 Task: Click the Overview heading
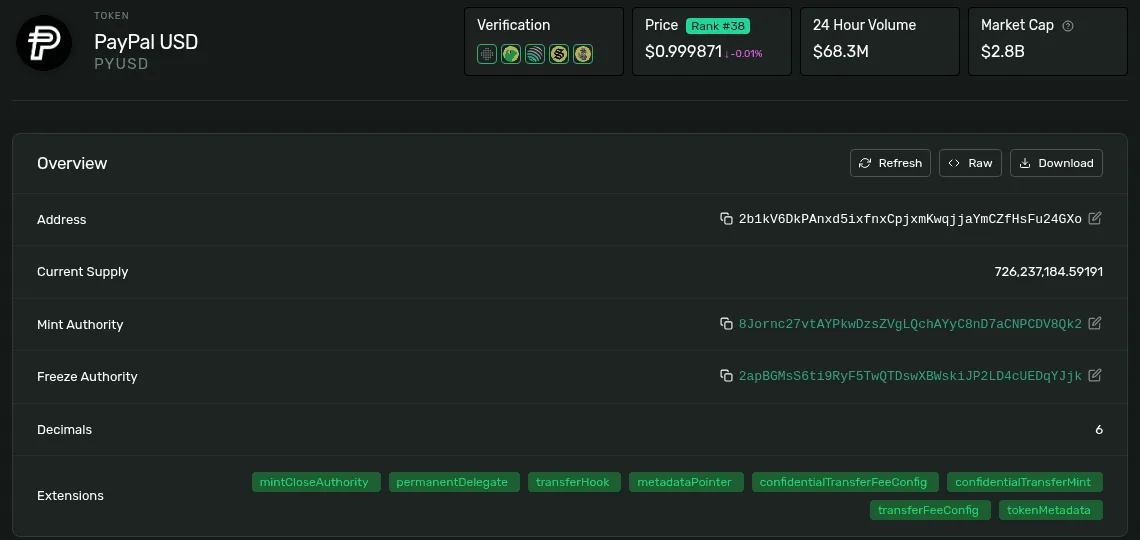pos(72,163)
